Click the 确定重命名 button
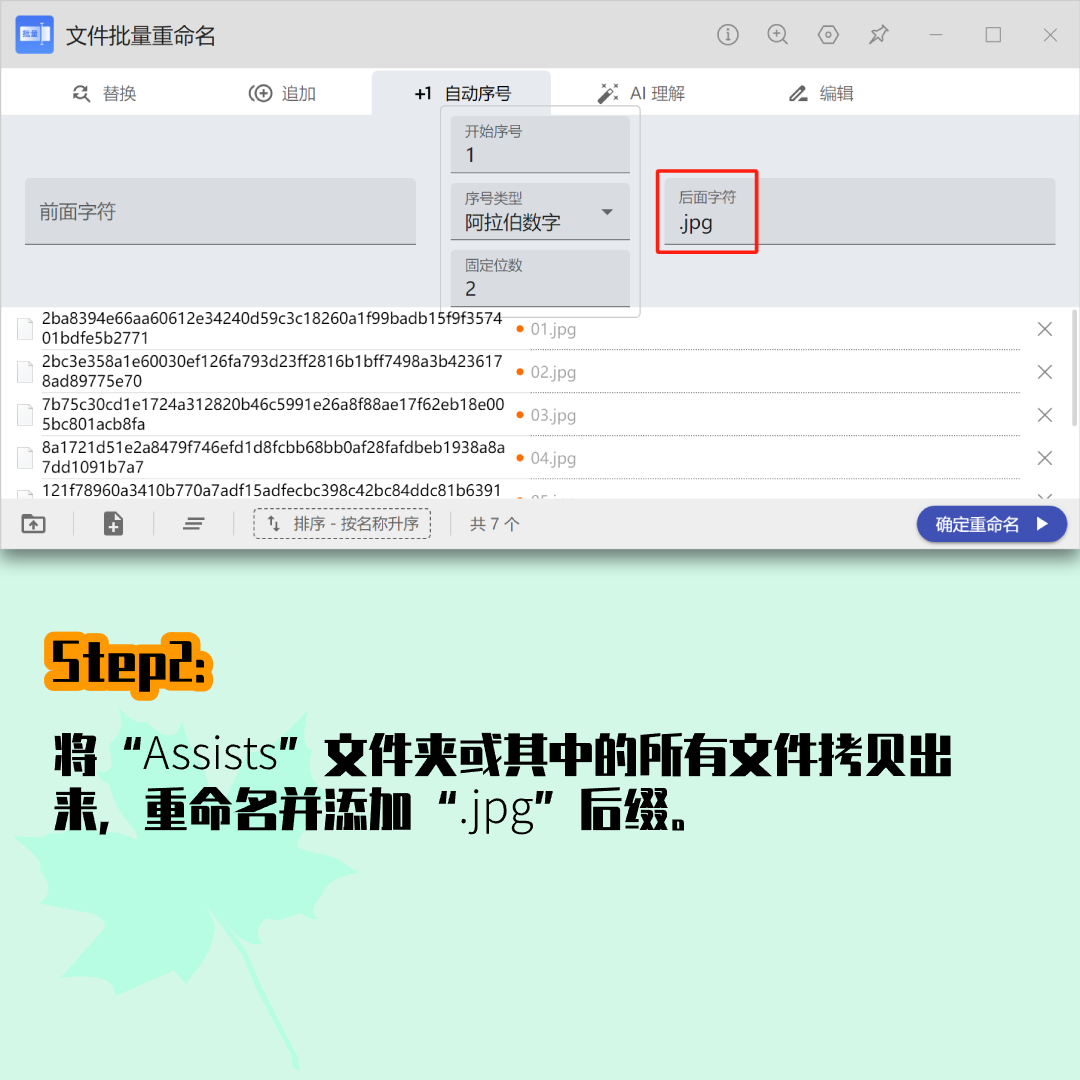This screenshot has width=1080, height=1080. click(991, 524)
